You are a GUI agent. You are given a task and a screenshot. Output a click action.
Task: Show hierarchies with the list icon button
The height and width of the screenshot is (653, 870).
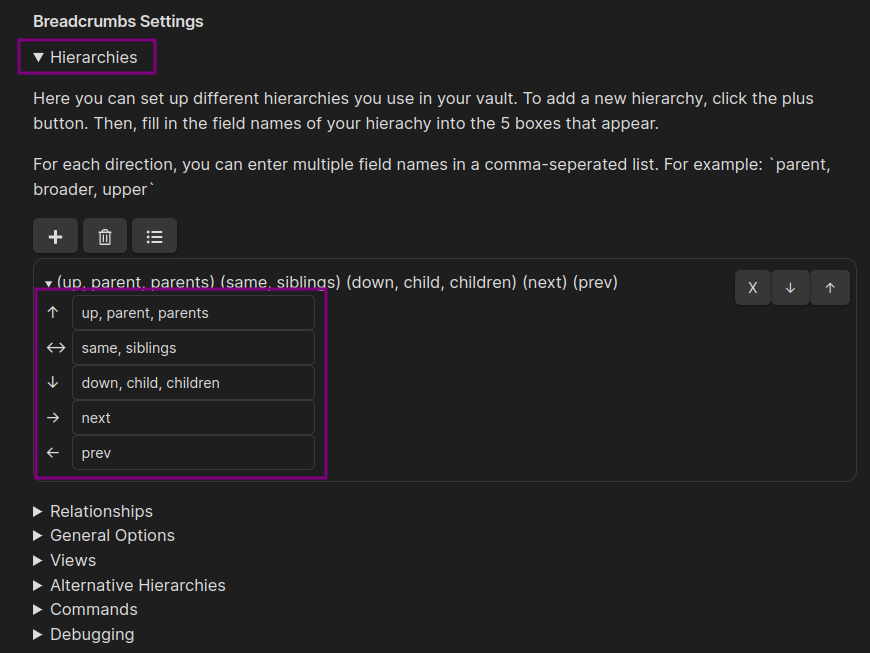[154, 236]
